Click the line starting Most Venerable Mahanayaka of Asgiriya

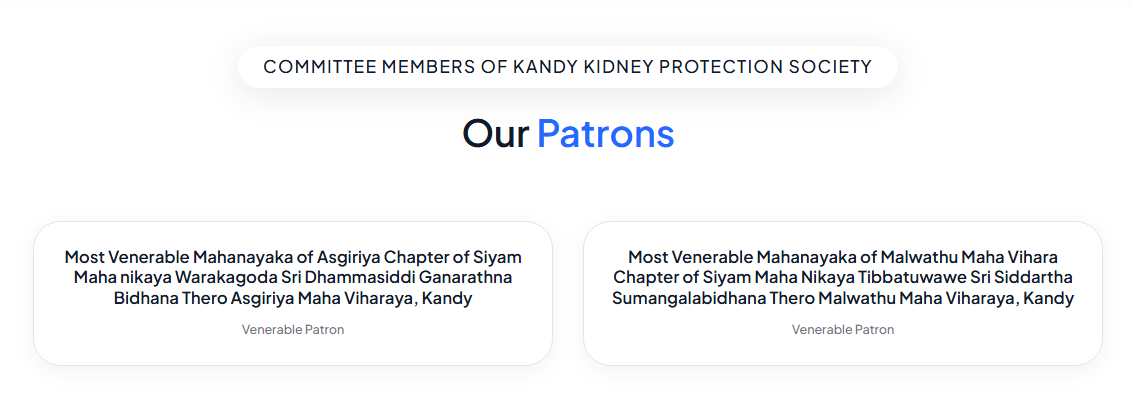(293, 257)
